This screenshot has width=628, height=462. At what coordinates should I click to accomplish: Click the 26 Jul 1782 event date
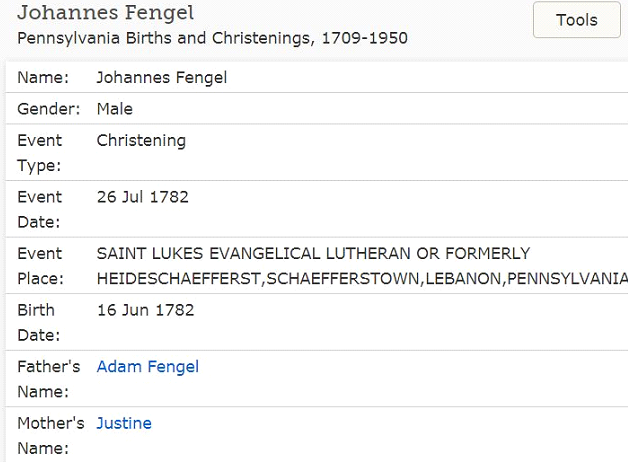point(142,197)
